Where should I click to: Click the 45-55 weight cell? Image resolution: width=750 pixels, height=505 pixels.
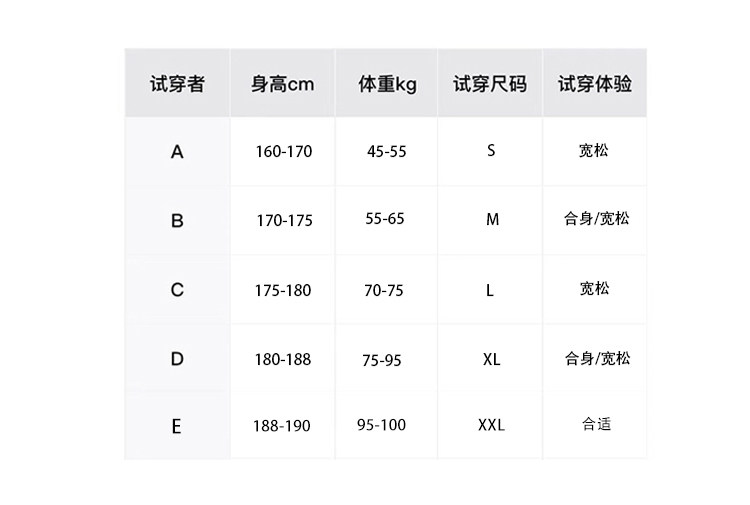click(x=387, y=152)
